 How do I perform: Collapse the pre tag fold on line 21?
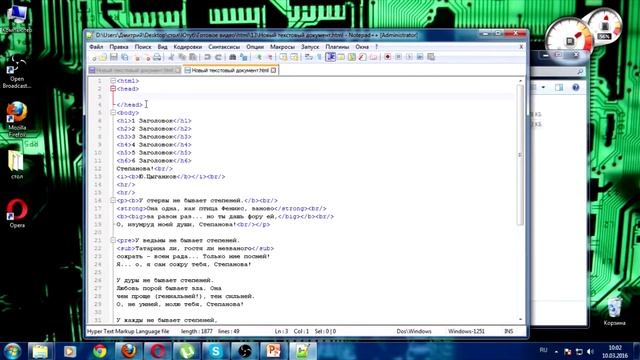tap(113, 240)
